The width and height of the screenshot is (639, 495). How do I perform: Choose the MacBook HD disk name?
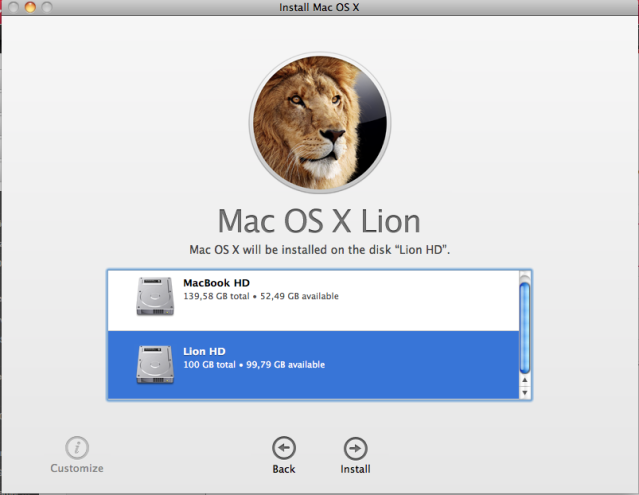tap(216, 283)
